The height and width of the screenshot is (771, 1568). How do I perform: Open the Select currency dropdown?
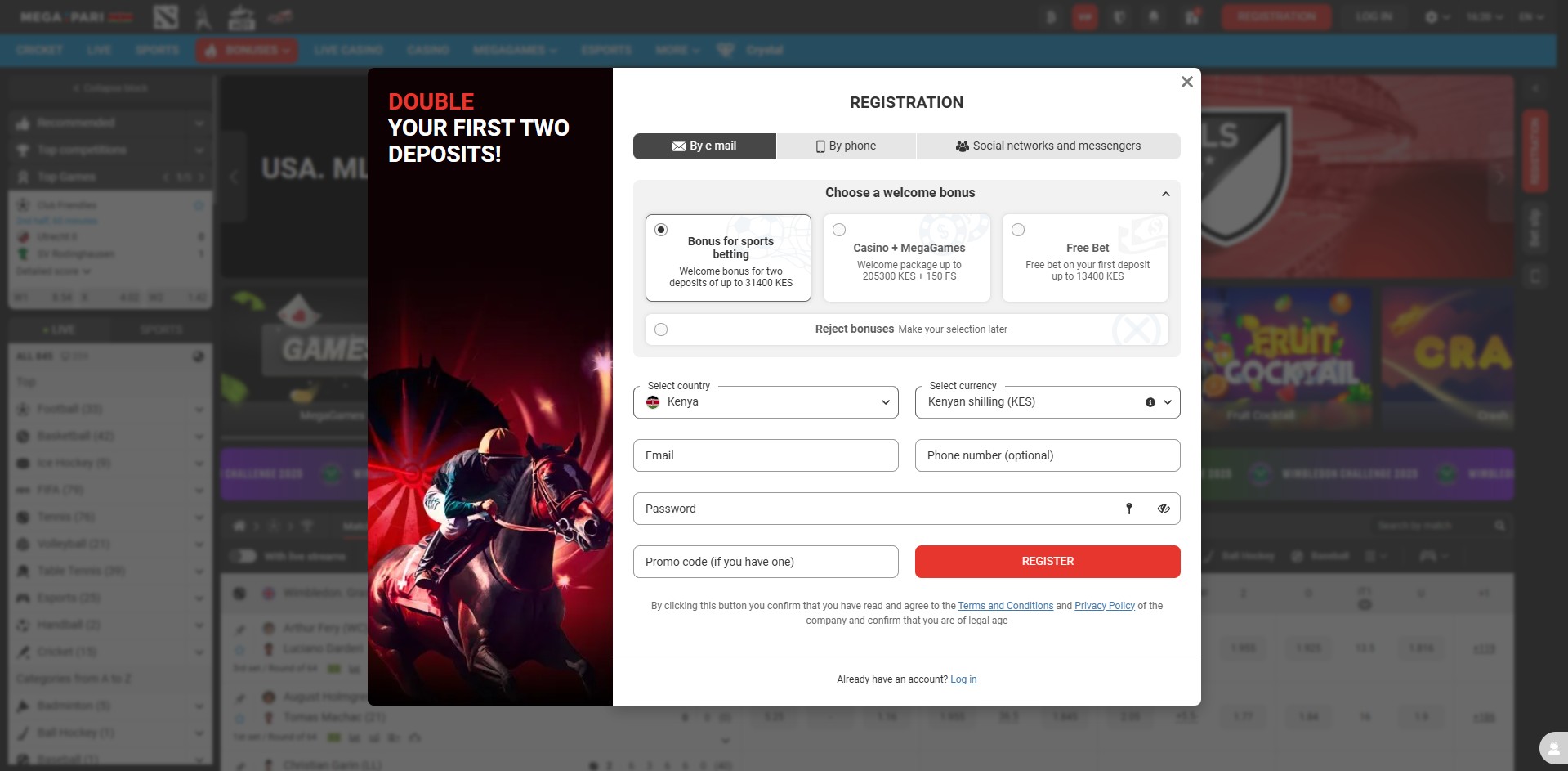pos(1047,401)
